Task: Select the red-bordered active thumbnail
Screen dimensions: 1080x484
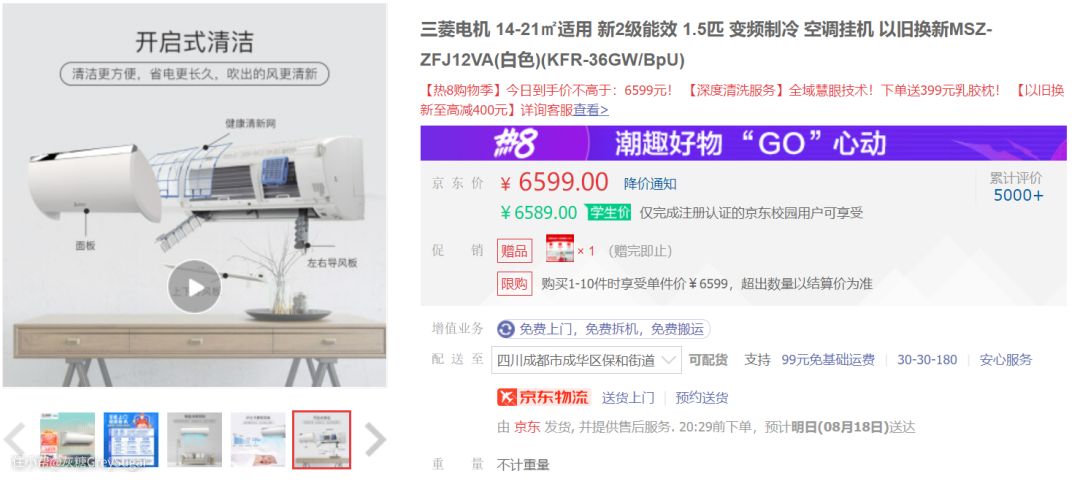Action: coord(322,440)
